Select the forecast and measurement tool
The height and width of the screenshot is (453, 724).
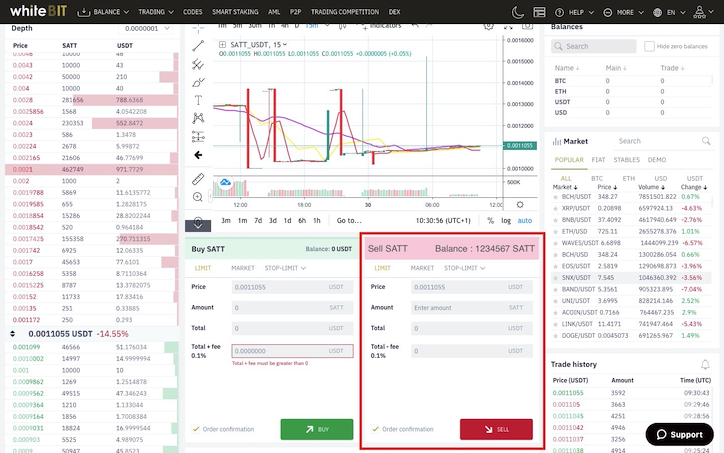pos(198,136)
